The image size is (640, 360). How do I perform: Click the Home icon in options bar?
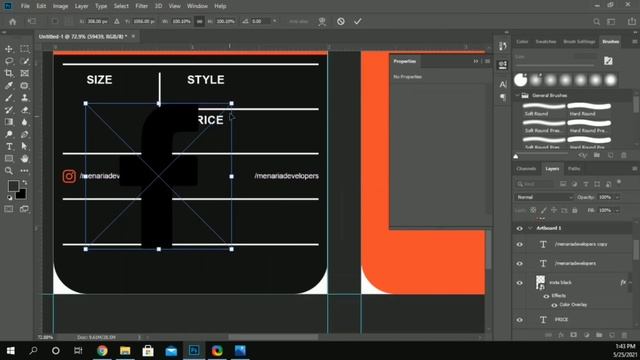(x=13, y=22)
